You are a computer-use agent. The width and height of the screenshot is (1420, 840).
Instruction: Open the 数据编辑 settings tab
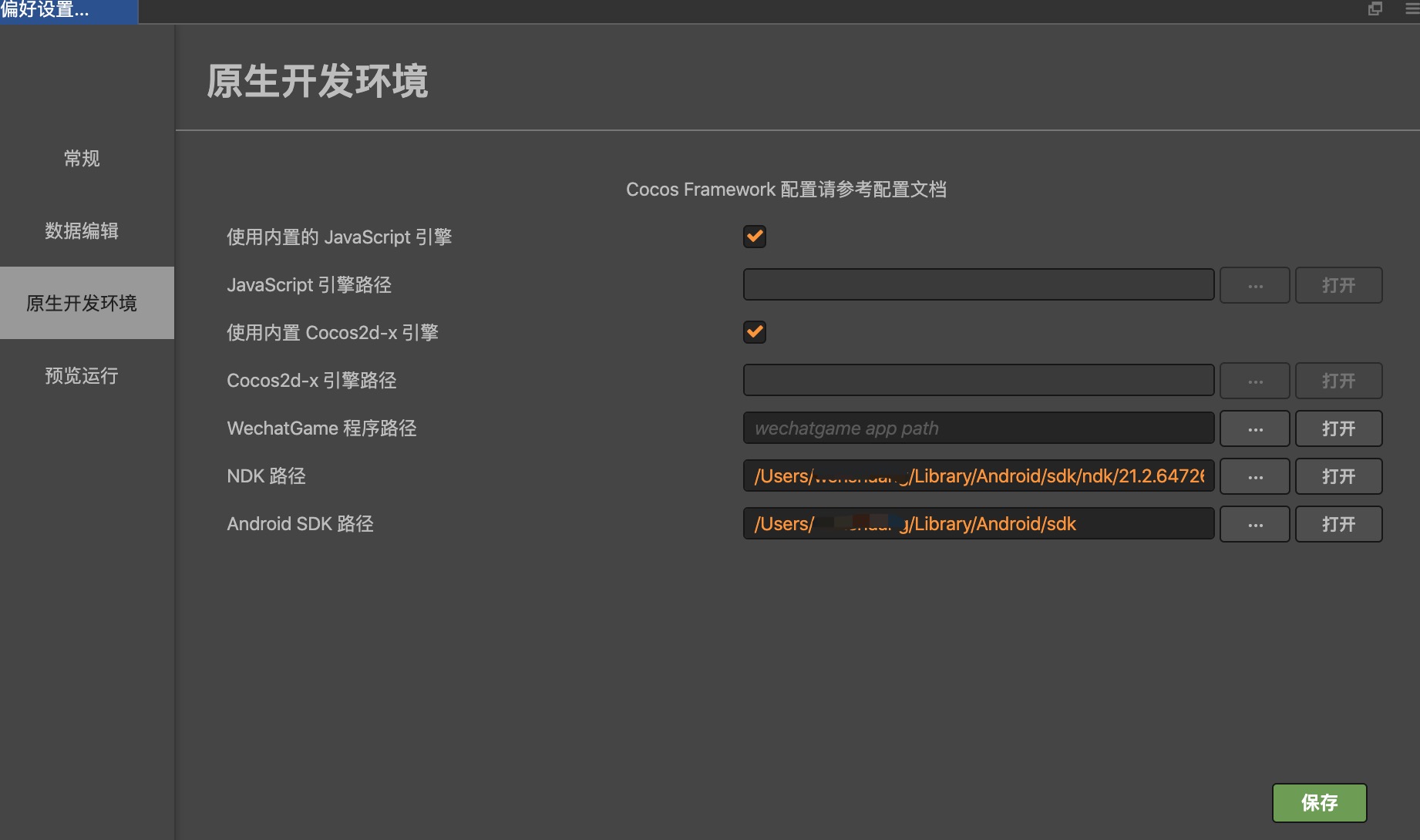pyautogui.click(x=82, y=230)
